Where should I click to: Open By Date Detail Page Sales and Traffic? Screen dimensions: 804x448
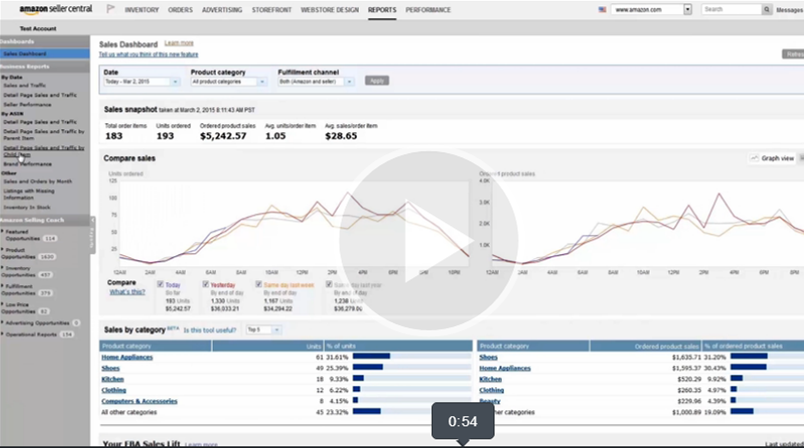(x=40, y=95)
